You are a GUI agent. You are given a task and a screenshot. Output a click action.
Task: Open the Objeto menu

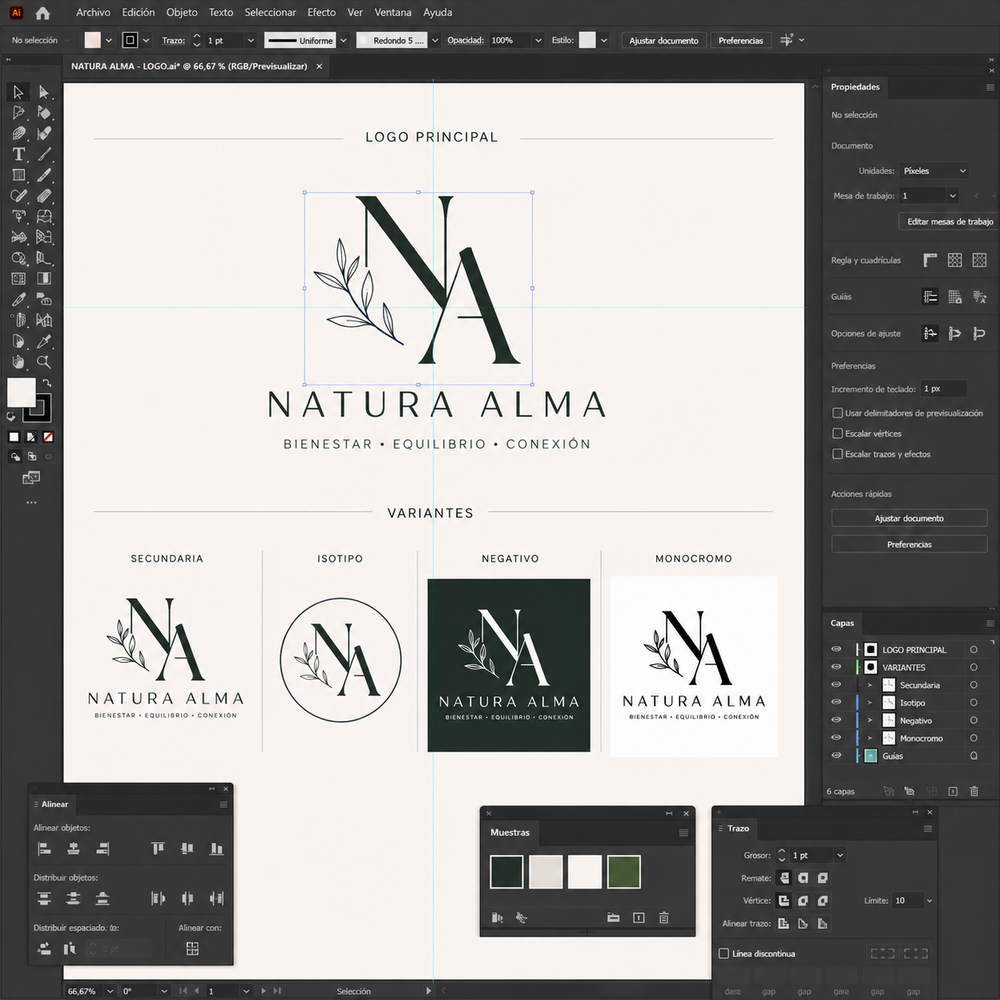[182, 12]
